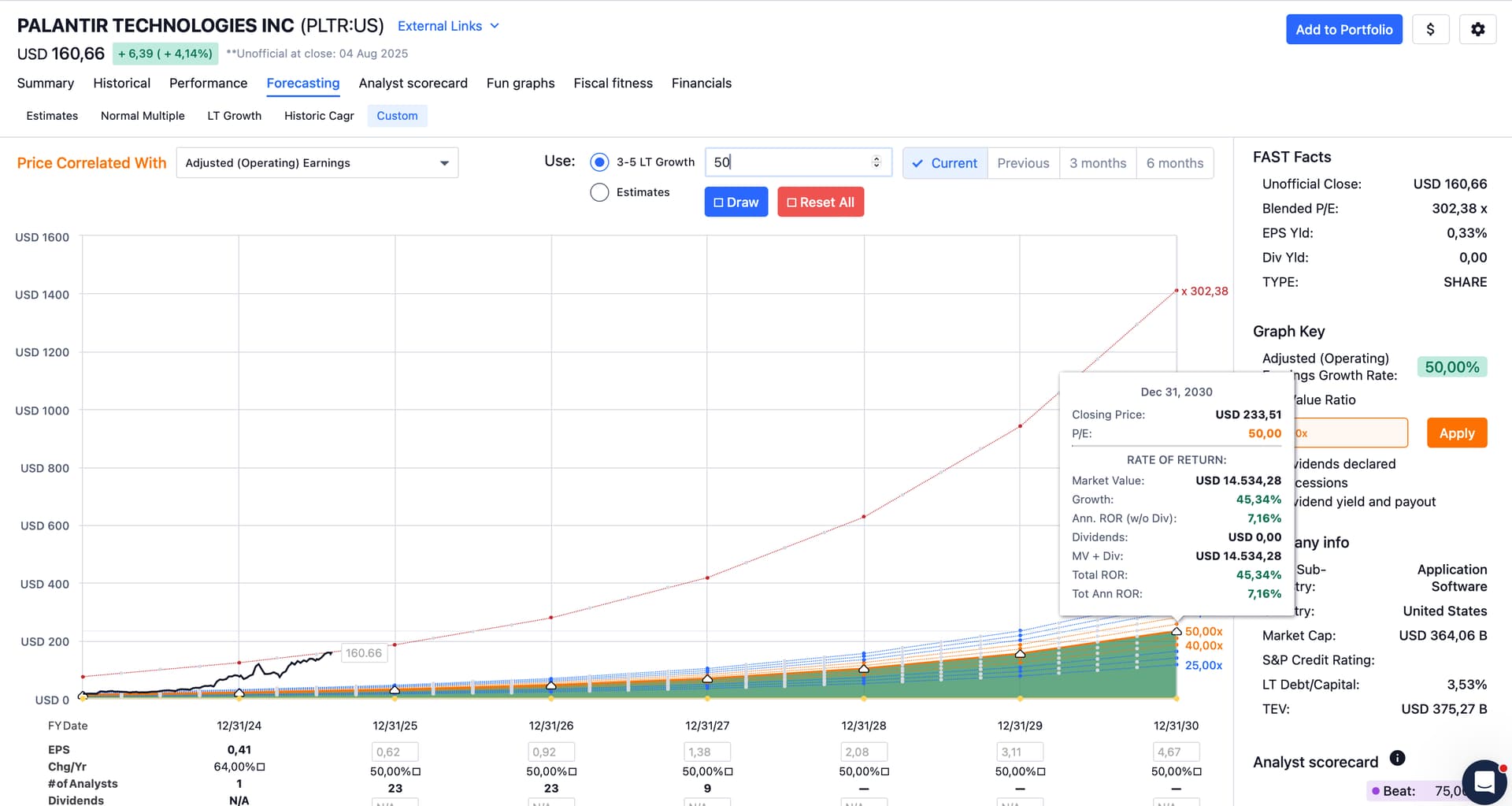Click the Value Ratio input field

click(x=1351, y=433)
